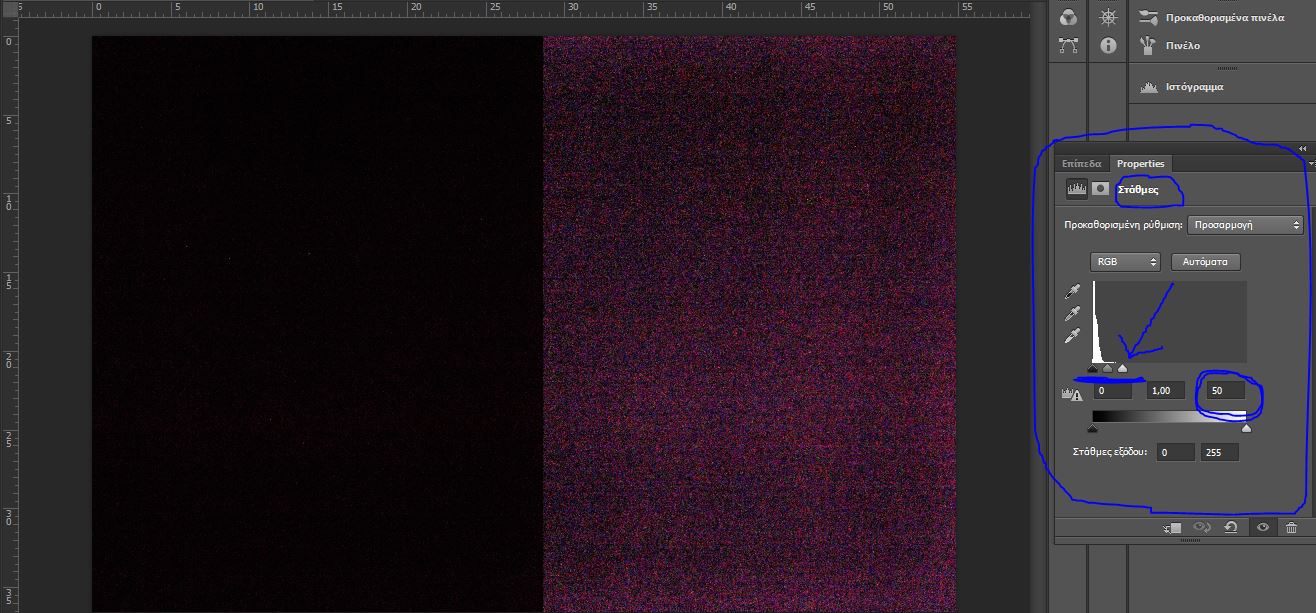The height and width of the screenshot is (613, 1316).
Task: Open the Info panel icon
Action: (x=1108, y=45)
